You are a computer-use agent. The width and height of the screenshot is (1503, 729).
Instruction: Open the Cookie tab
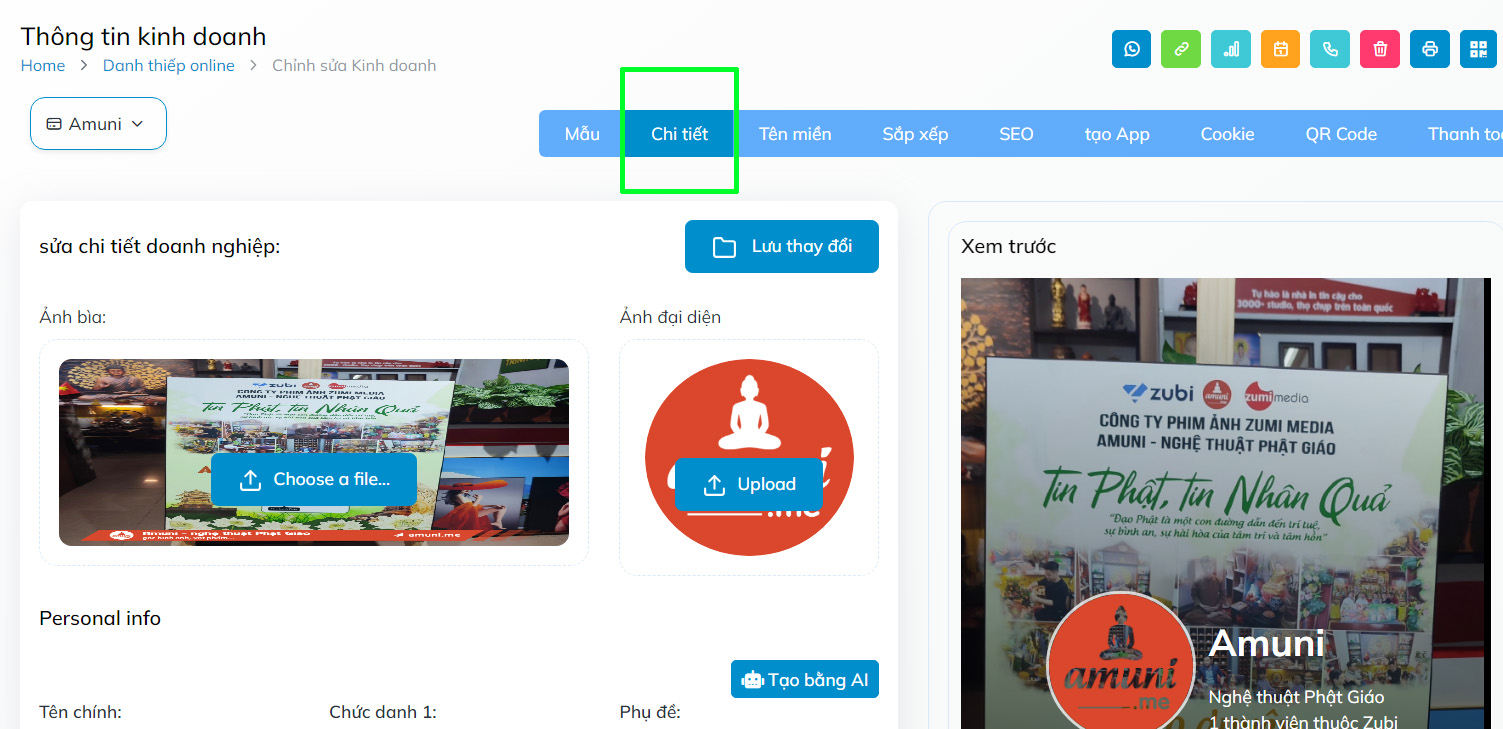coord(1227,134)
